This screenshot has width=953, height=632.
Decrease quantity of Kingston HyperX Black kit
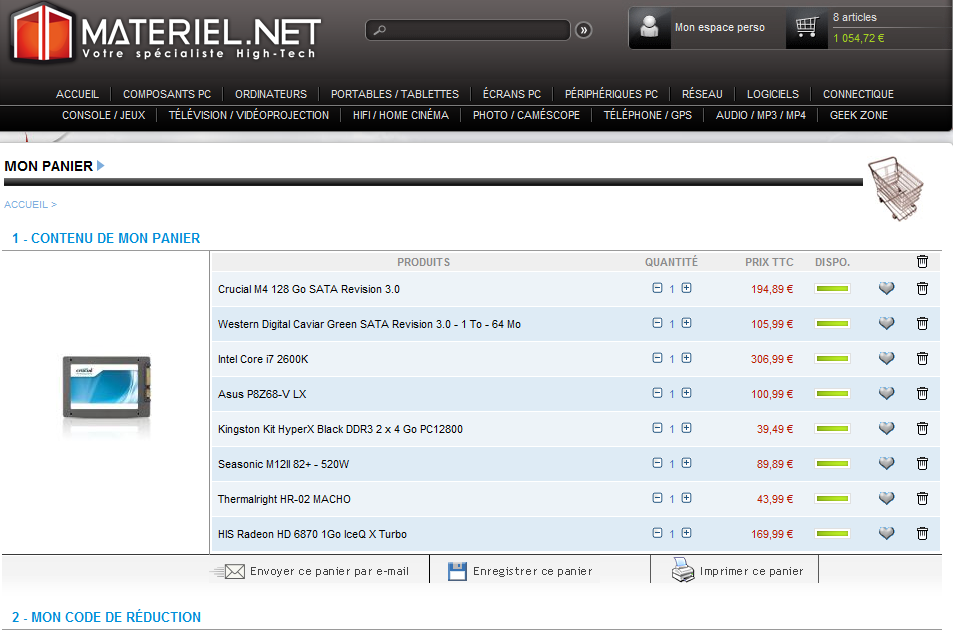(657, 428)
